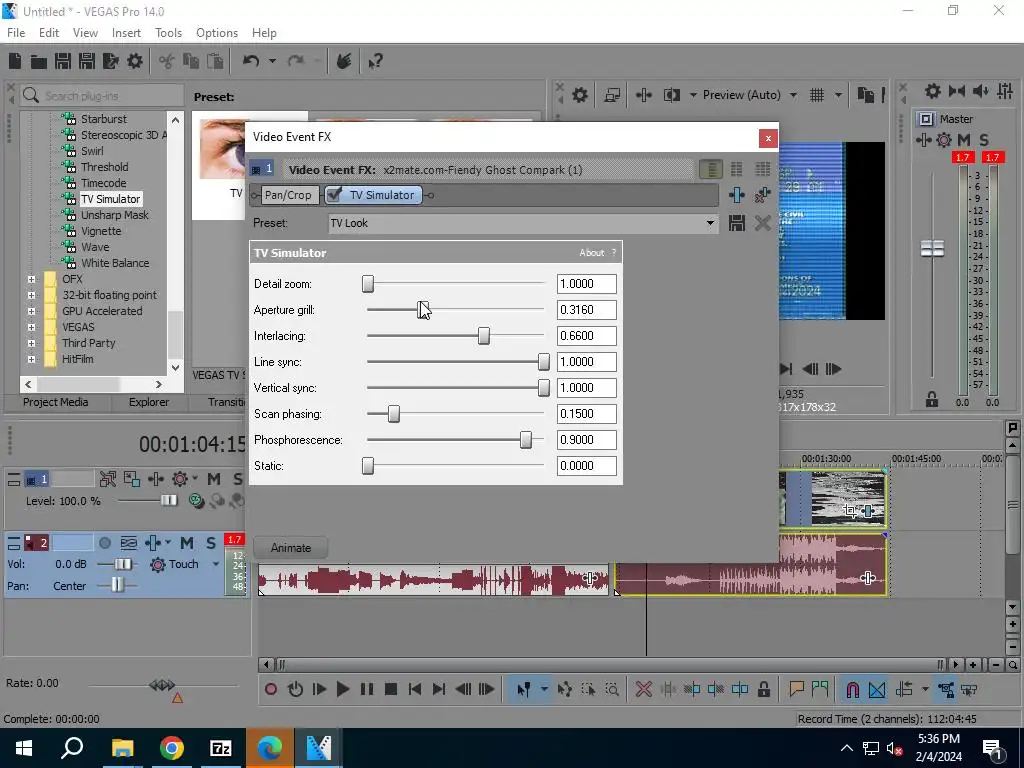
Task: Click the Delete X icon in edit toolbar
Action: pos(643,689)
